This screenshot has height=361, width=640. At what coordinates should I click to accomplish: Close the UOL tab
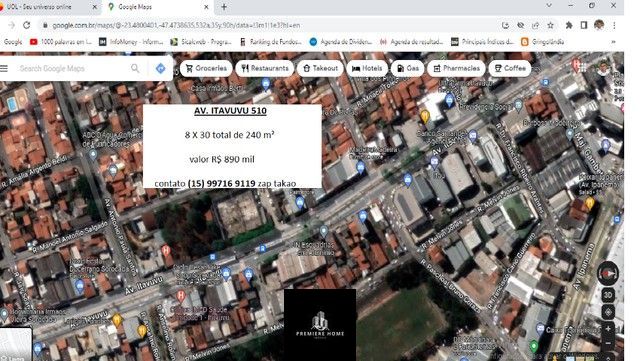[x=95, y=7]
